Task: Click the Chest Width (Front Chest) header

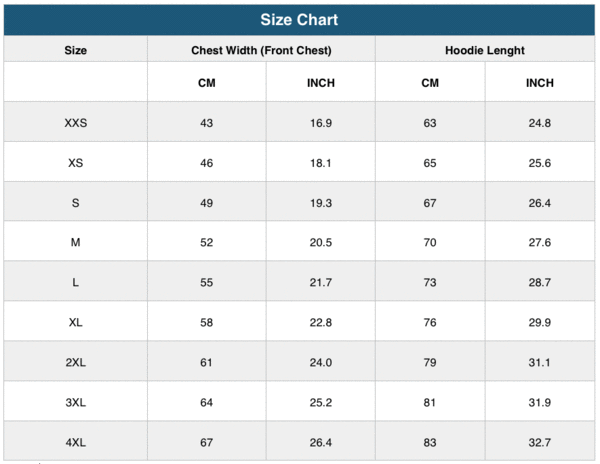Action: pyautogui.click(x=261, y=50)
